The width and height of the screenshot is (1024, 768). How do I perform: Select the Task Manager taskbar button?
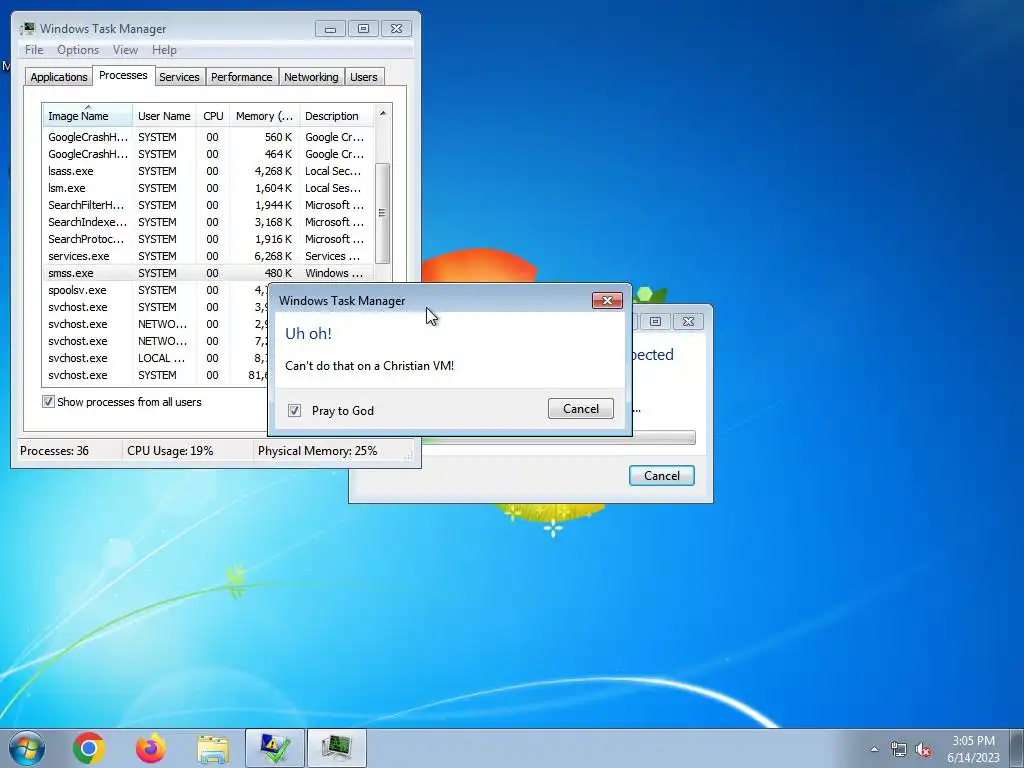pyautogui.click(x=337, y=748)
